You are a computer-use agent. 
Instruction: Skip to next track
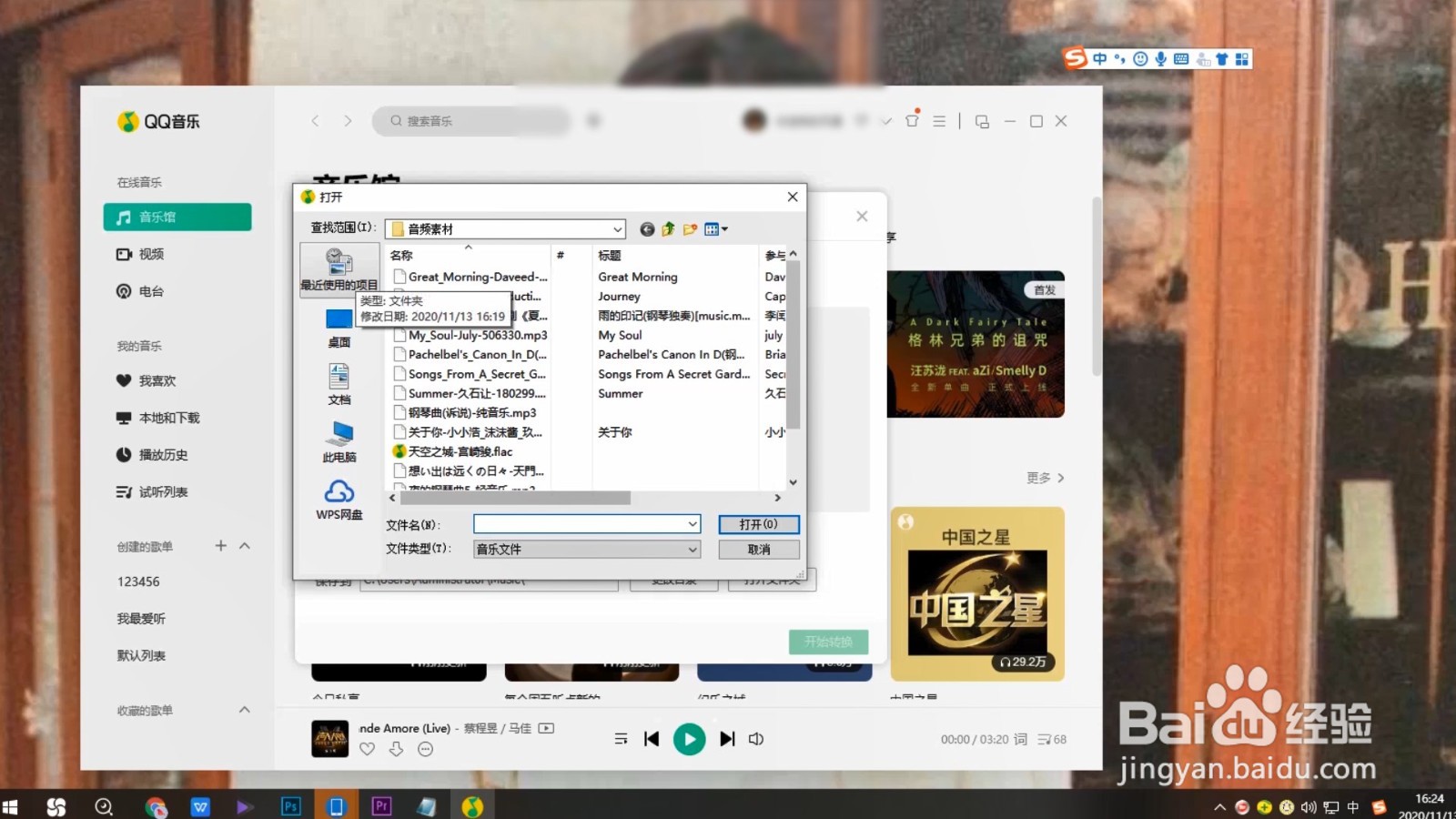pyautogui.click(x=727, y=739)
